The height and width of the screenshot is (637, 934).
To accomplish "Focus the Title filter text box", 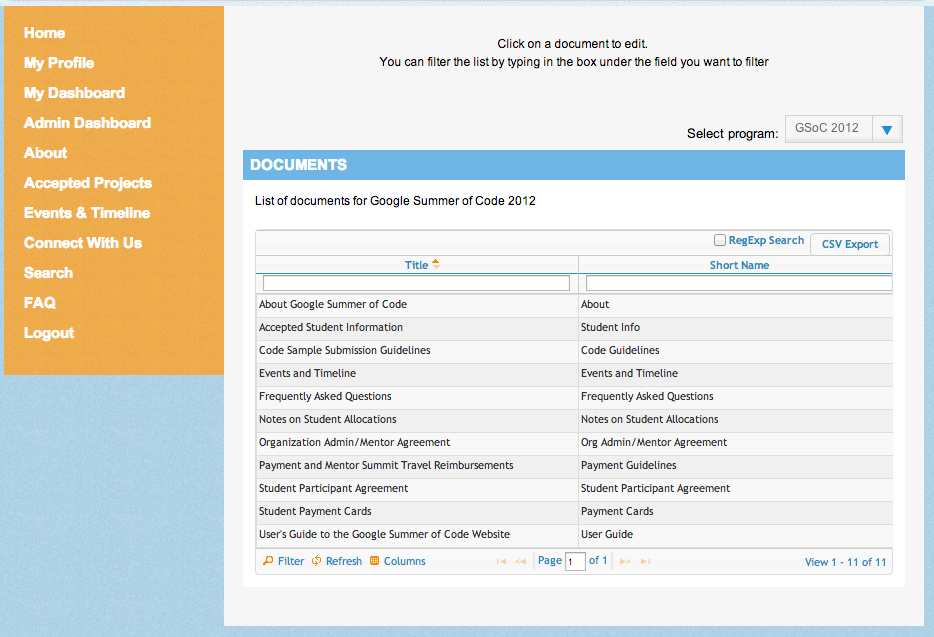I will coord(416,284).
